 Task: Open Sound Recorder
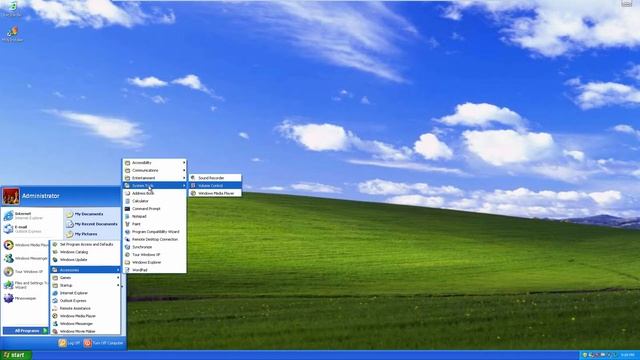(x=215, y=178)
